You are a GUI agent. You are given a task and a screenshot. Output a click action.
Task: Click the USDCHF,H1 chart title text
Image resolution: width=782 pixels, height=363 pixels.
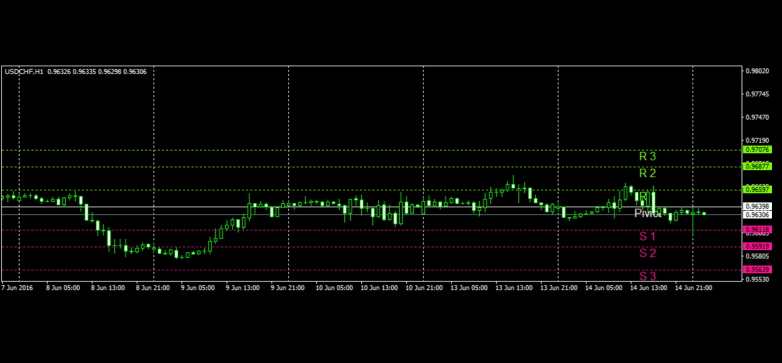coord(24,72)
